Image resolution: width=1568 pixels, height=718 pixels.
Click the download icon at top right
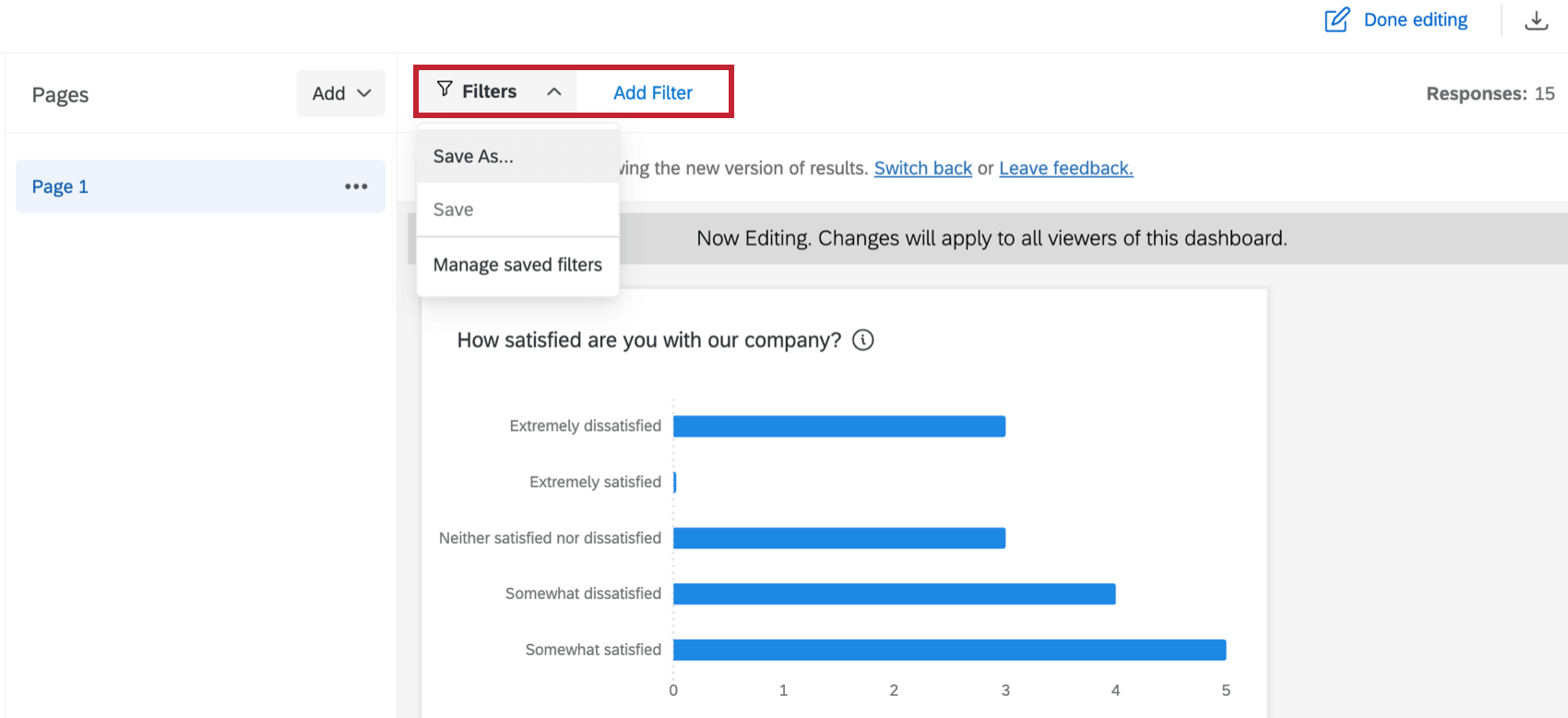click(1536, 20)
